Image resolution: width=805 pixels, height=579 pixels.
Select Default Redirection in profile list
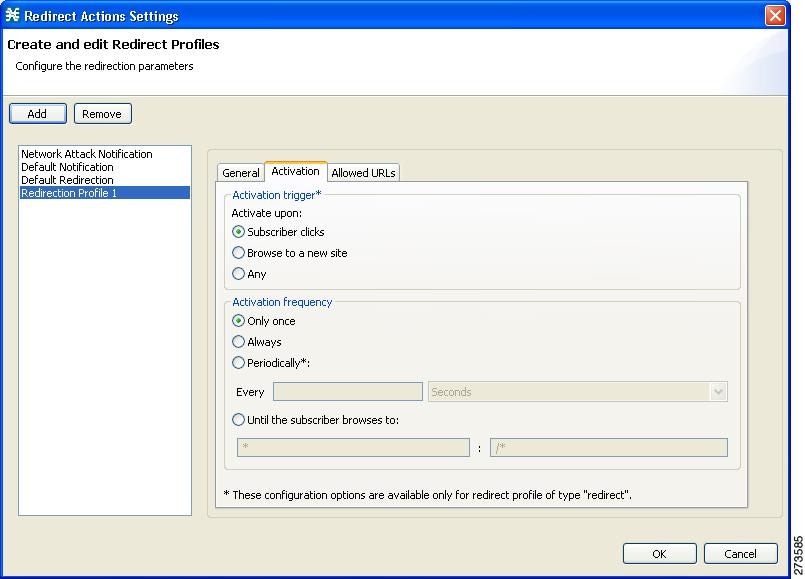tap(67, 180)
